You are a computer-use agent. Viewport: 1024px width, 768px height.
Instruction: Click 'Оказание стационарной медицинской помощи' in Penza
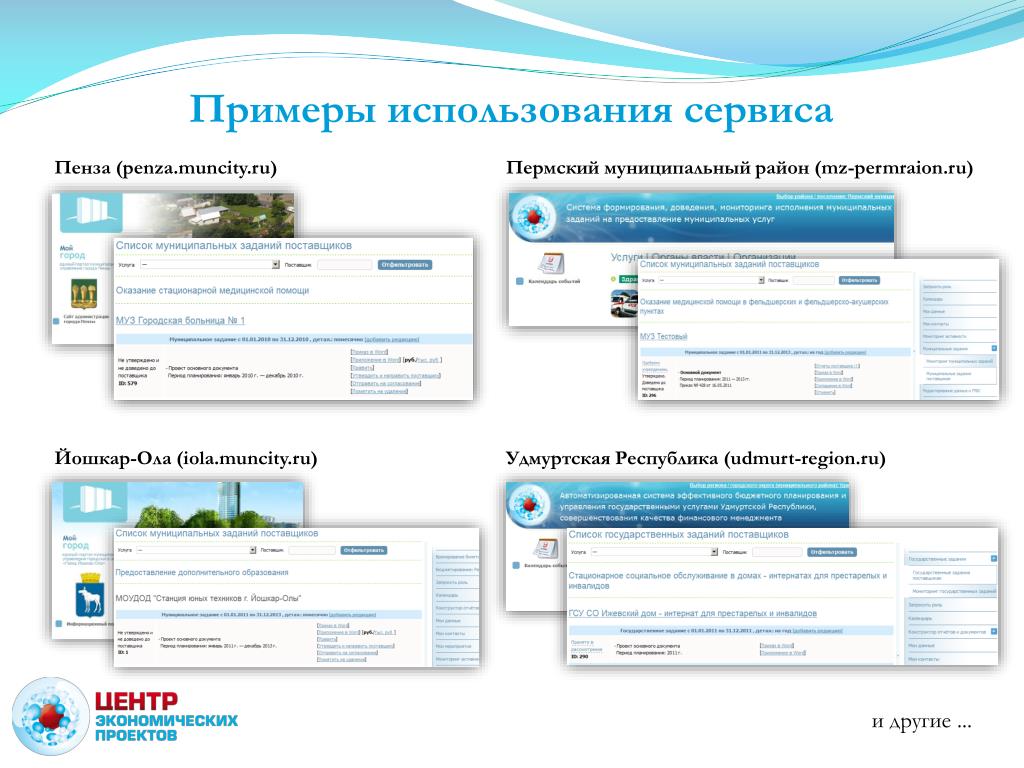click(x=212, y=291)
